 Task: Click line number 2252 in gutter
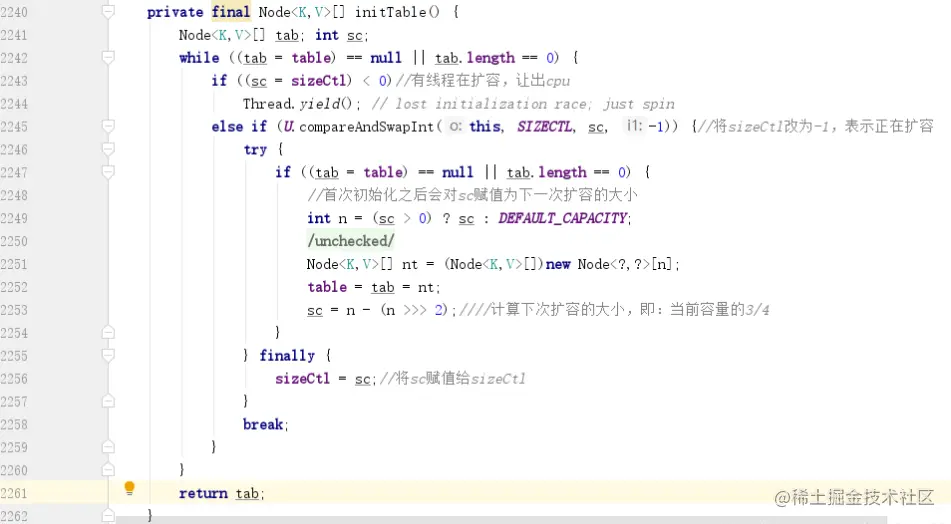click(14, 287)
